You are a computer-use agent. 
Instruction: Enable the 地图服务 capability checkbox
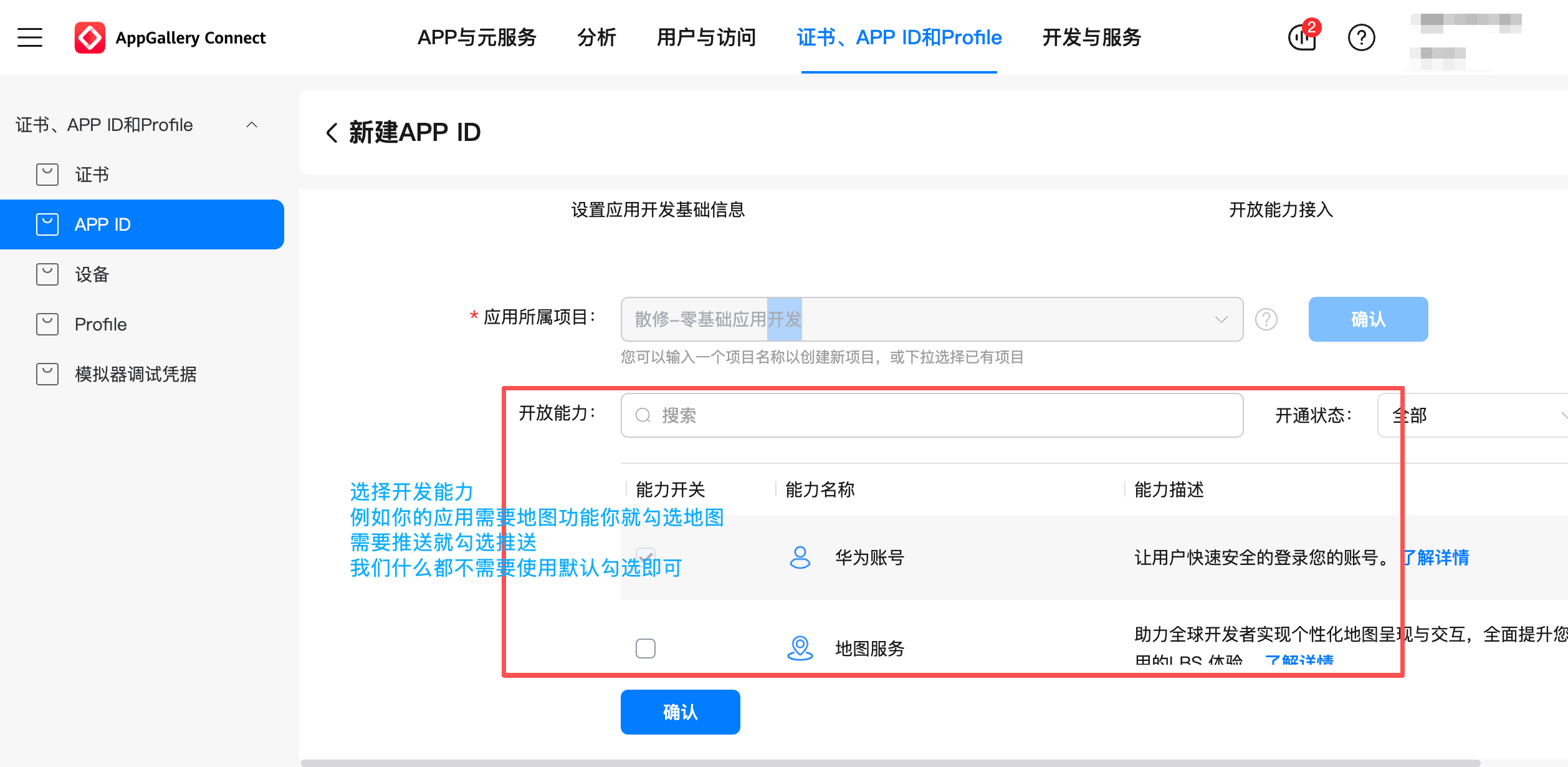click(x=646, y=649)
